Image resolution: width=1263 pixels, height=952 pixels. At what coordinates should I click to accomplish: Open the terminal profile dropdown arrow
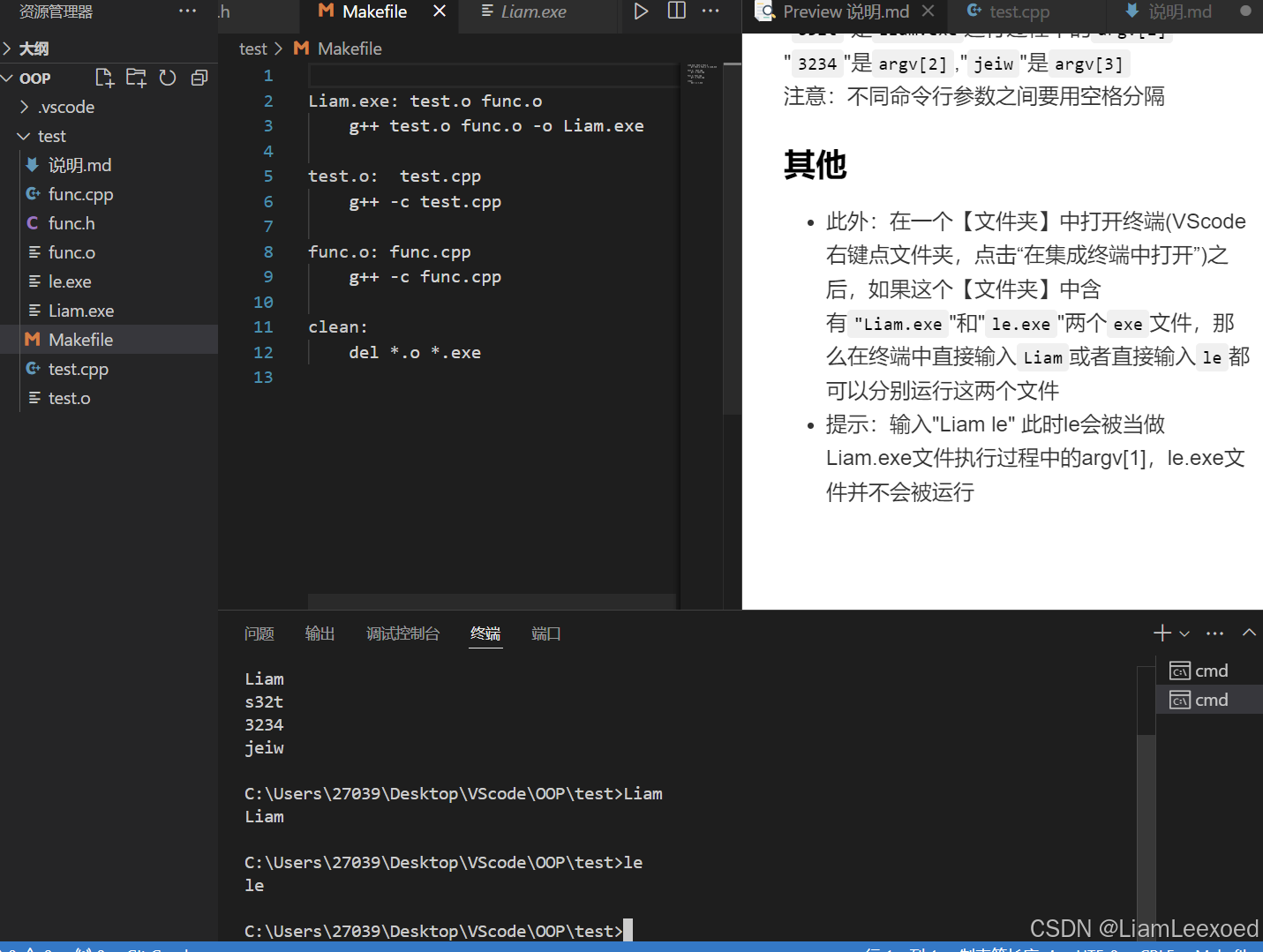click(1184, 633)
